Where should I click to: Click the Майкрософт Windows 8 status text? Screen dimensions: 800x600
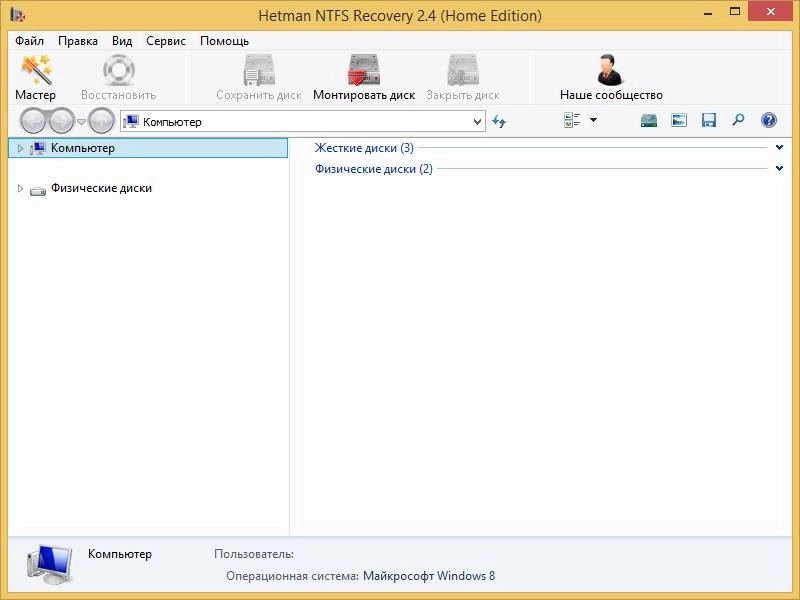coord(429,576)
